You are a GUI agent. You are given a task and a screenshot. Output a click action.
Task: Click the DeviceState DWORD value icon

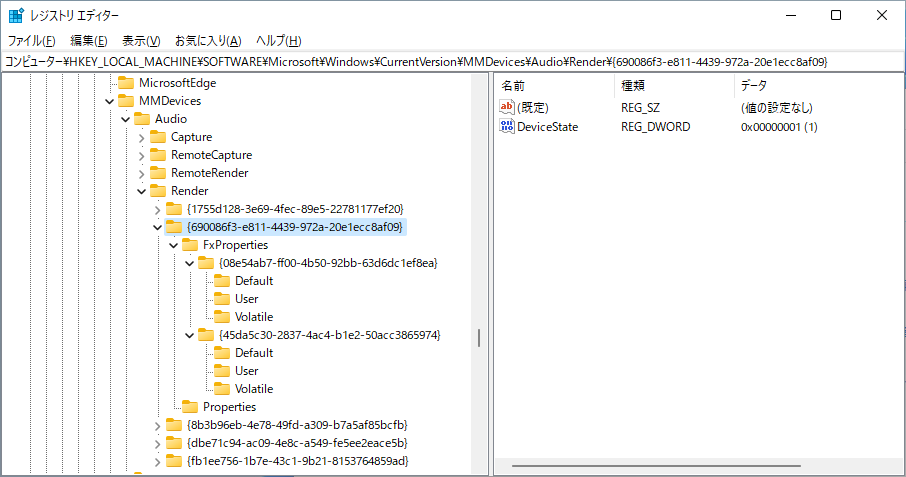tap(507, 127)
